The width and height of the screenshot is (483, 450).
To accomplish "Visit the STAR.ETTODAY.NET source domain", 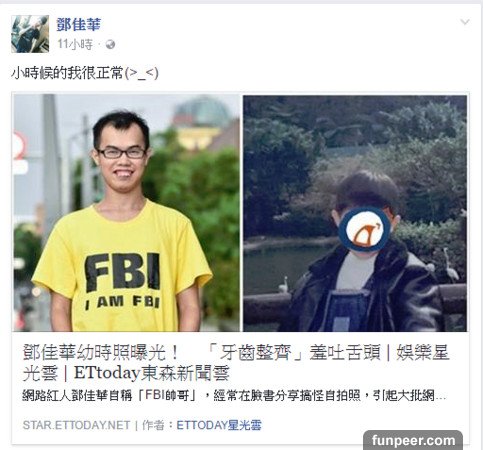I will point(76,425).
